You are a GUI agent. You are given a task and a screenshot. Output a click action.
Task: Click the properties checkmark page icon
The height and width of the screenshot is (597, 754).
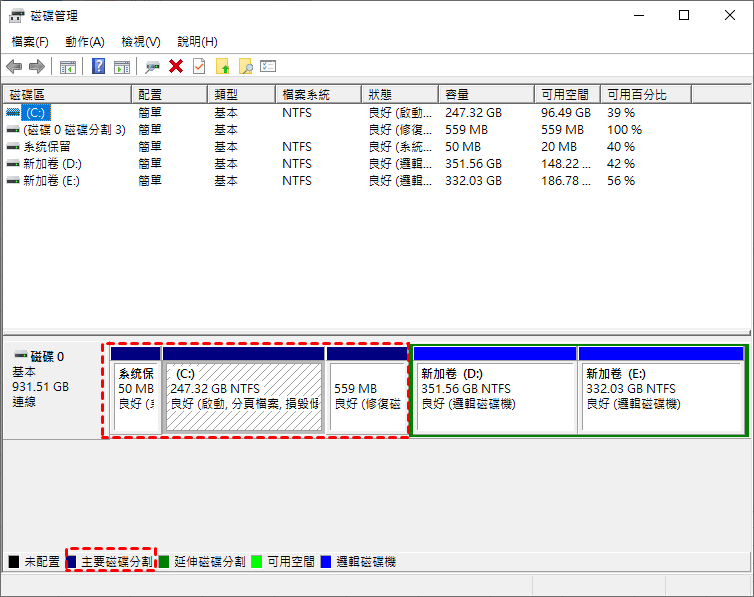click(x=199, y=66)
